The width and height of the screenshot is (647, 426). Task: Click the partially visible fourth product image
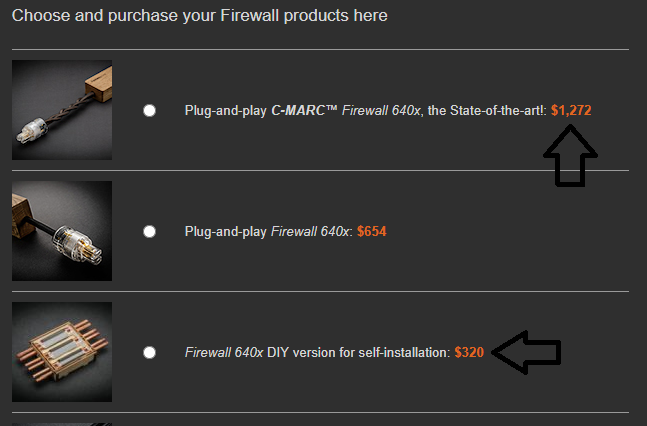pyautogui.click(x=62, y=424)
